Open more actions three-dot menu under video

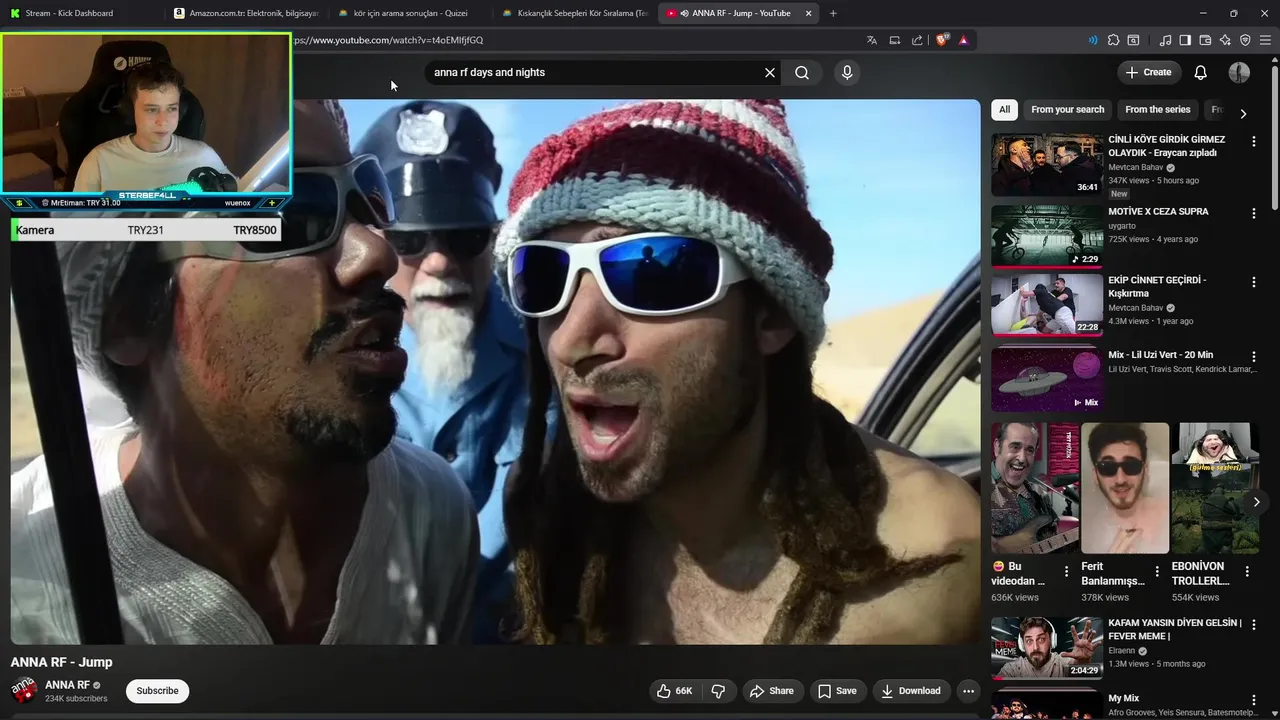tap(968, 691)
